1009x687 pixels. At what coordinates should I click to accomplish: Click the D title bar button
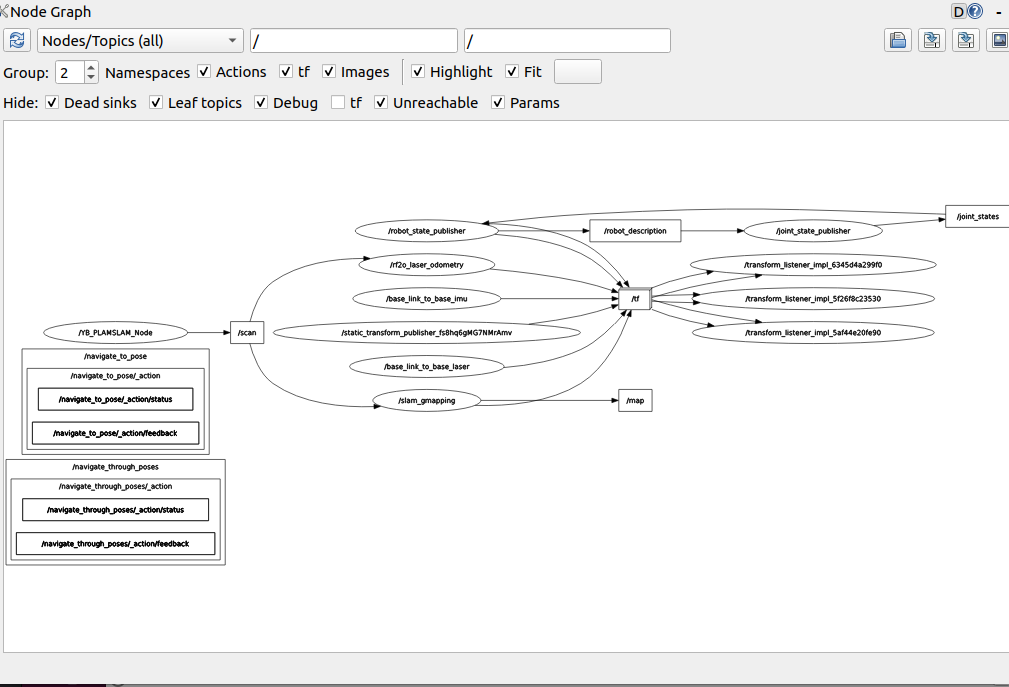pyautogui.click(x=959, y=11)
